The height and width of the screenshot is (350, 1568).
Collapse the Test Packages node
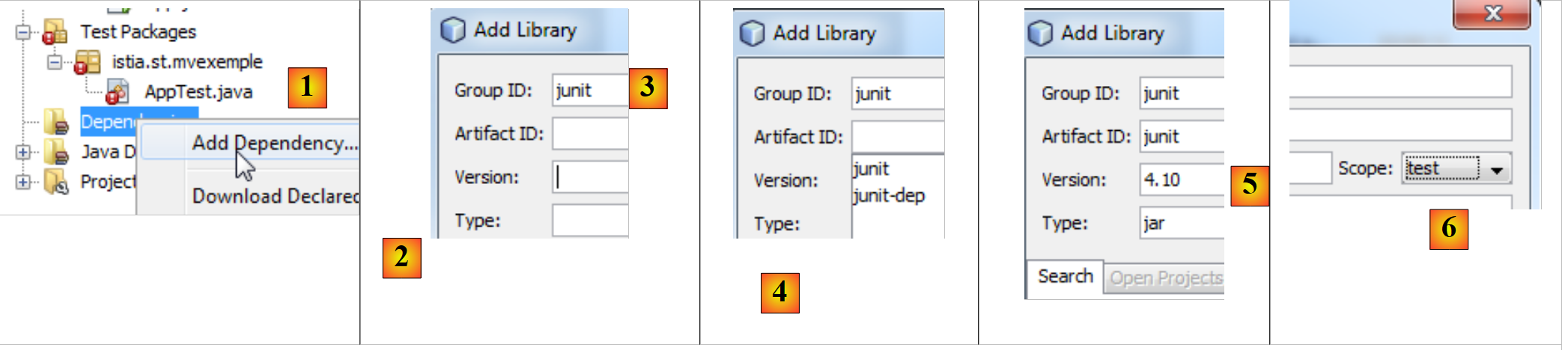(x=23, y=32)
